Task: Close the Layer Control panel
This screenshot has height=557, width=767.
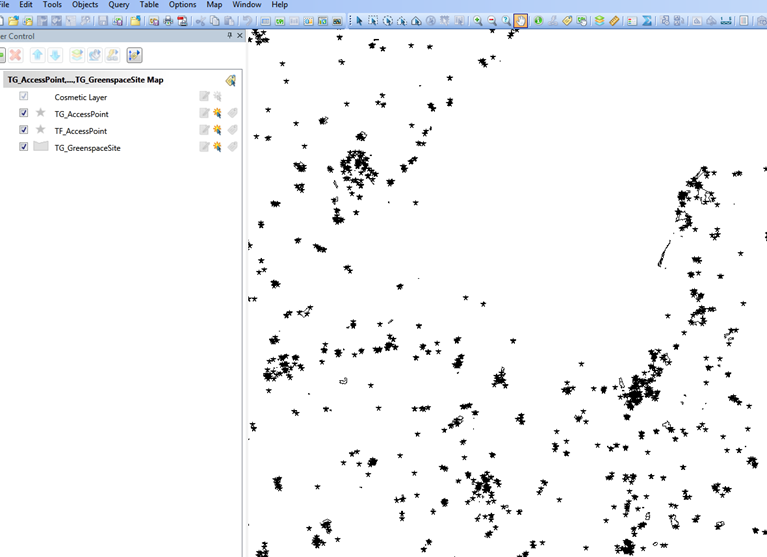Action: click(240, 36)
